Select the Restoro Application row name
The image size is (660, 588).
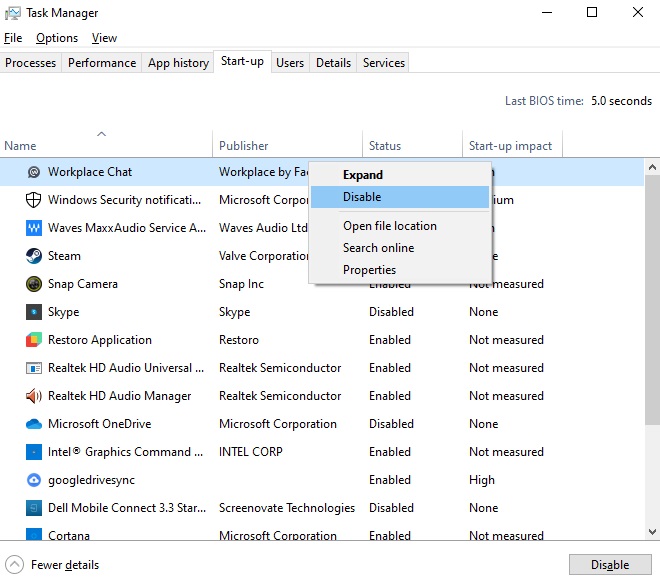click(x=100, y=340)
